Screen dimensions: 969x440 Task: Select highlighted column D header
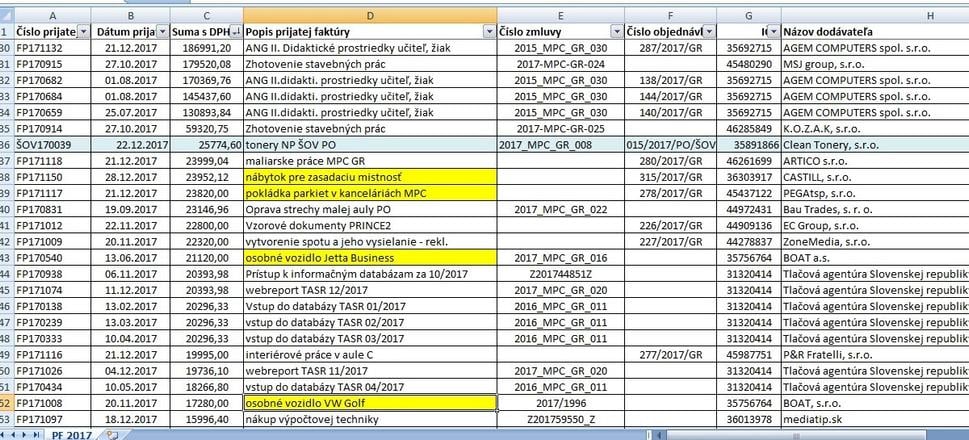click(370, 15)
